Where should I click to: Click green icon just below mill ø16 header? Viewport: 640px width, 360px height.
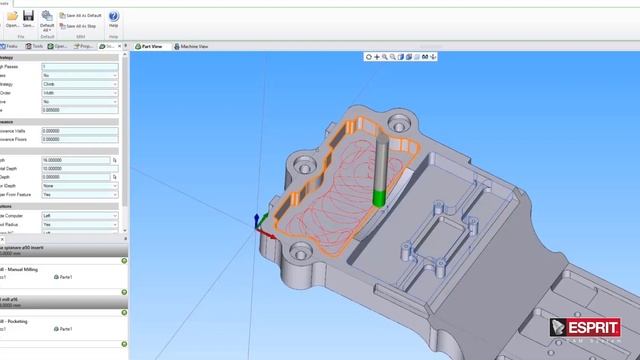pyautogui.click(x=124, y=313)
